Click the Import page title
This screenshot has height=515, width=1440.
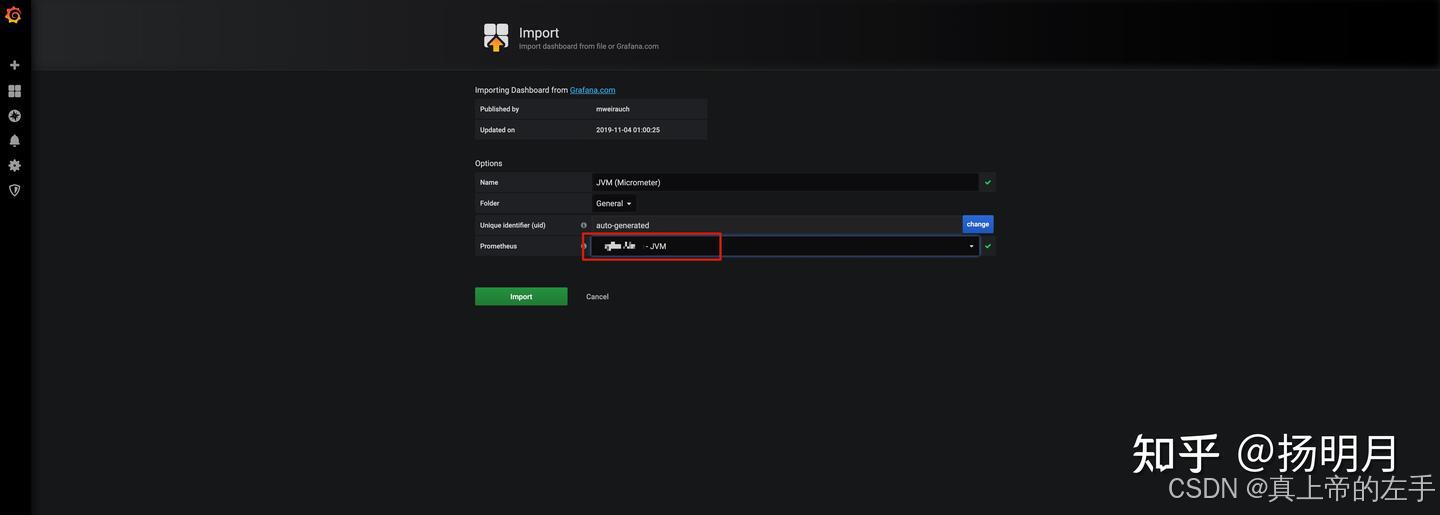tap(539, 33)
